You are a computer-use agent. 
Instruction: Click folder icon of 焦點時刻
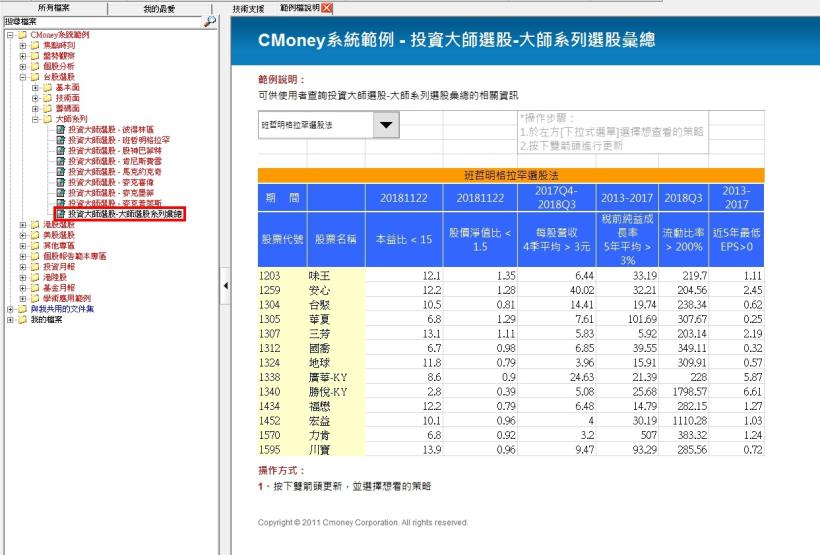click(35, 46)
